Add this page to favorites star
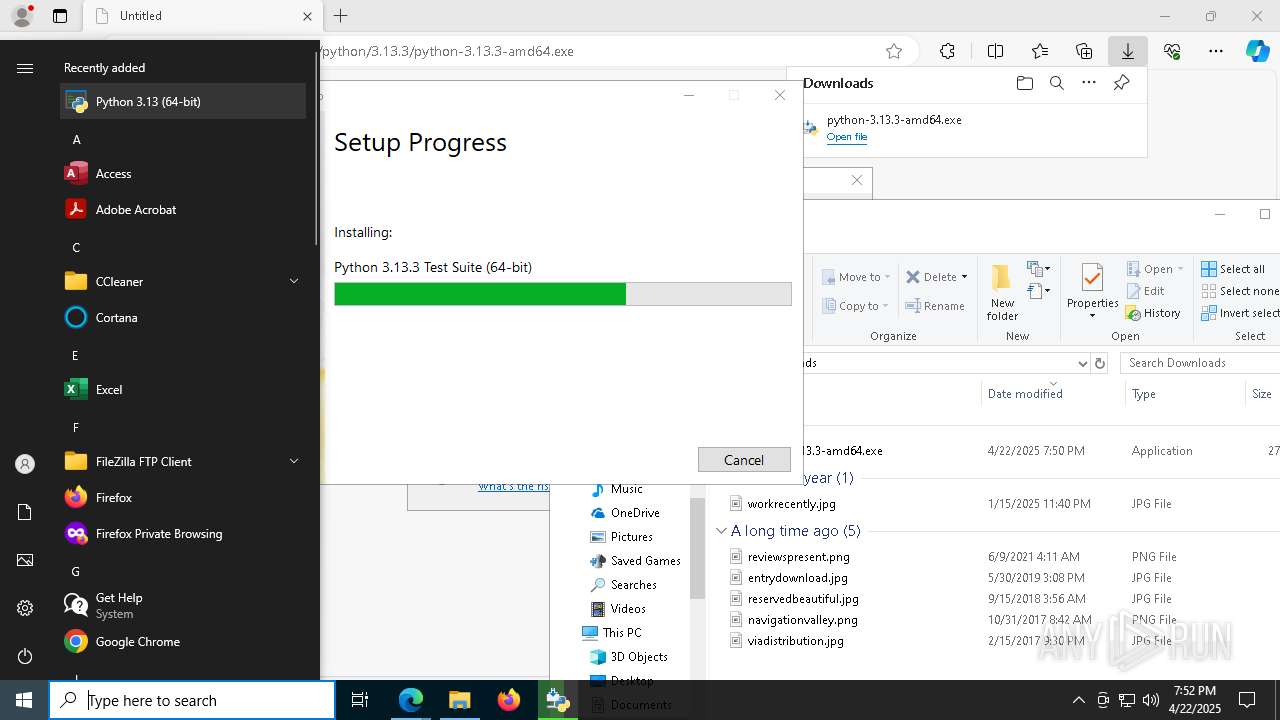Image resolution: width=1280 pixels, height=720 pixels. (x=894, y=51)
